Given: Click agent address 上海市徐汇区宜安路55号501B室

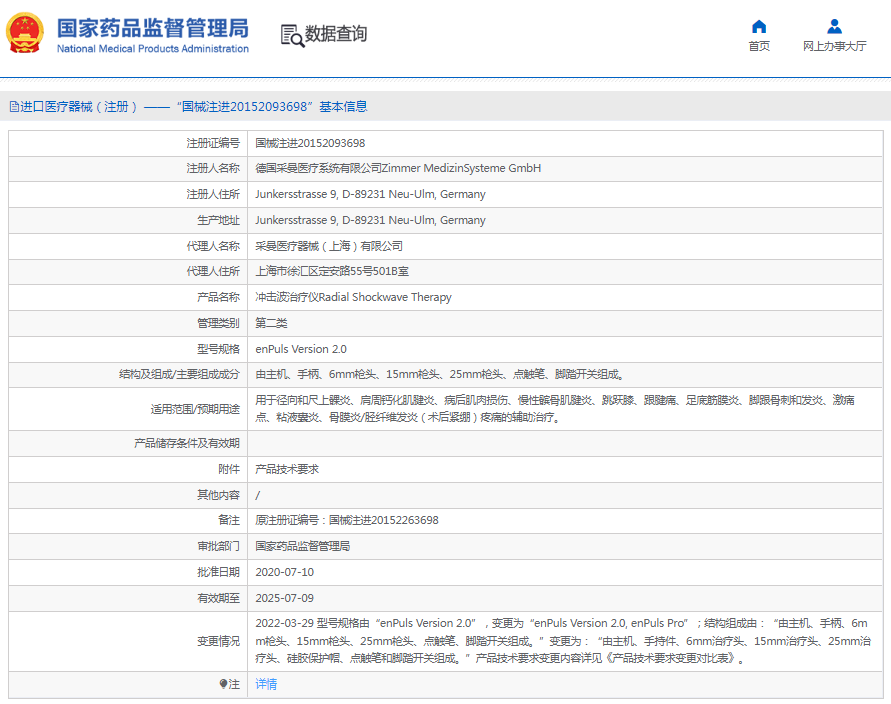Looking at the screenshot, I should point(332,271).
